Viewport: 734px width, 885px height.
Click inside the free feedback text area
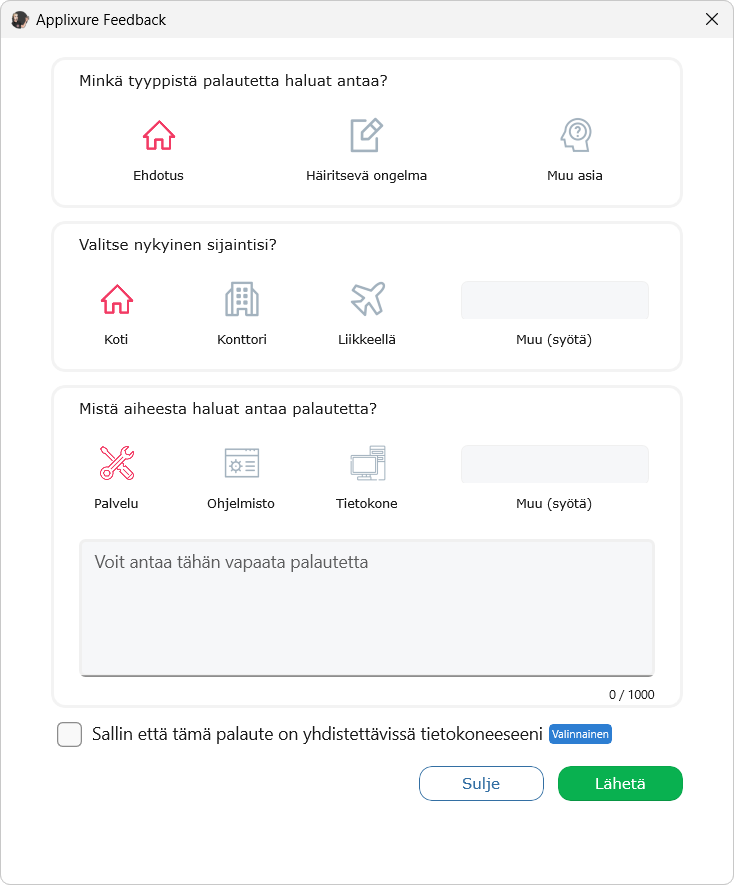366,605
